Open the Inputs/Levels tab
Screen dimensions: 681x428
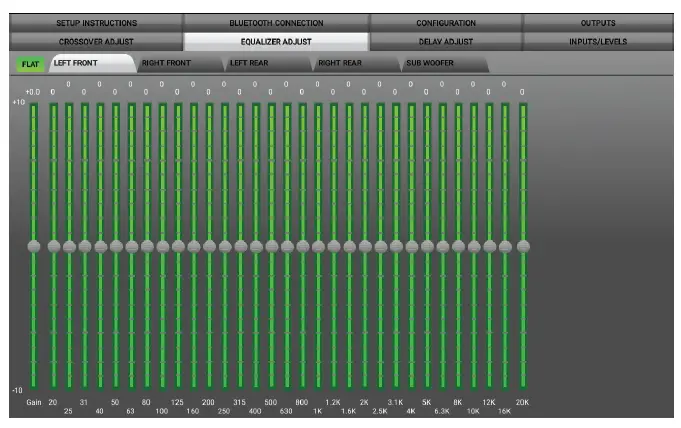(598, 42)
